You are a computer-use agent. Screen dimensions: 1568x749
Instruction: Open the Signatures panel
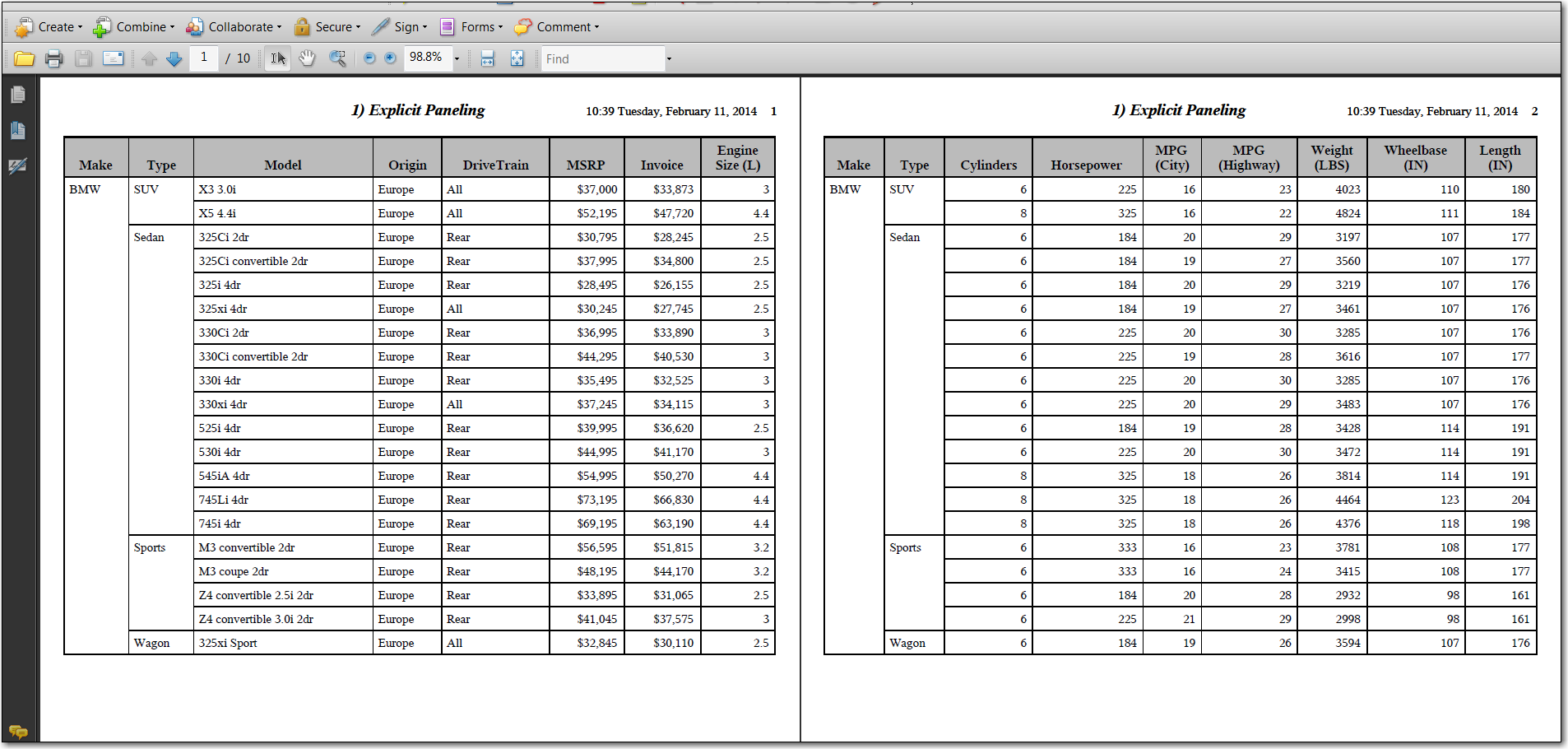click(18, 165)
